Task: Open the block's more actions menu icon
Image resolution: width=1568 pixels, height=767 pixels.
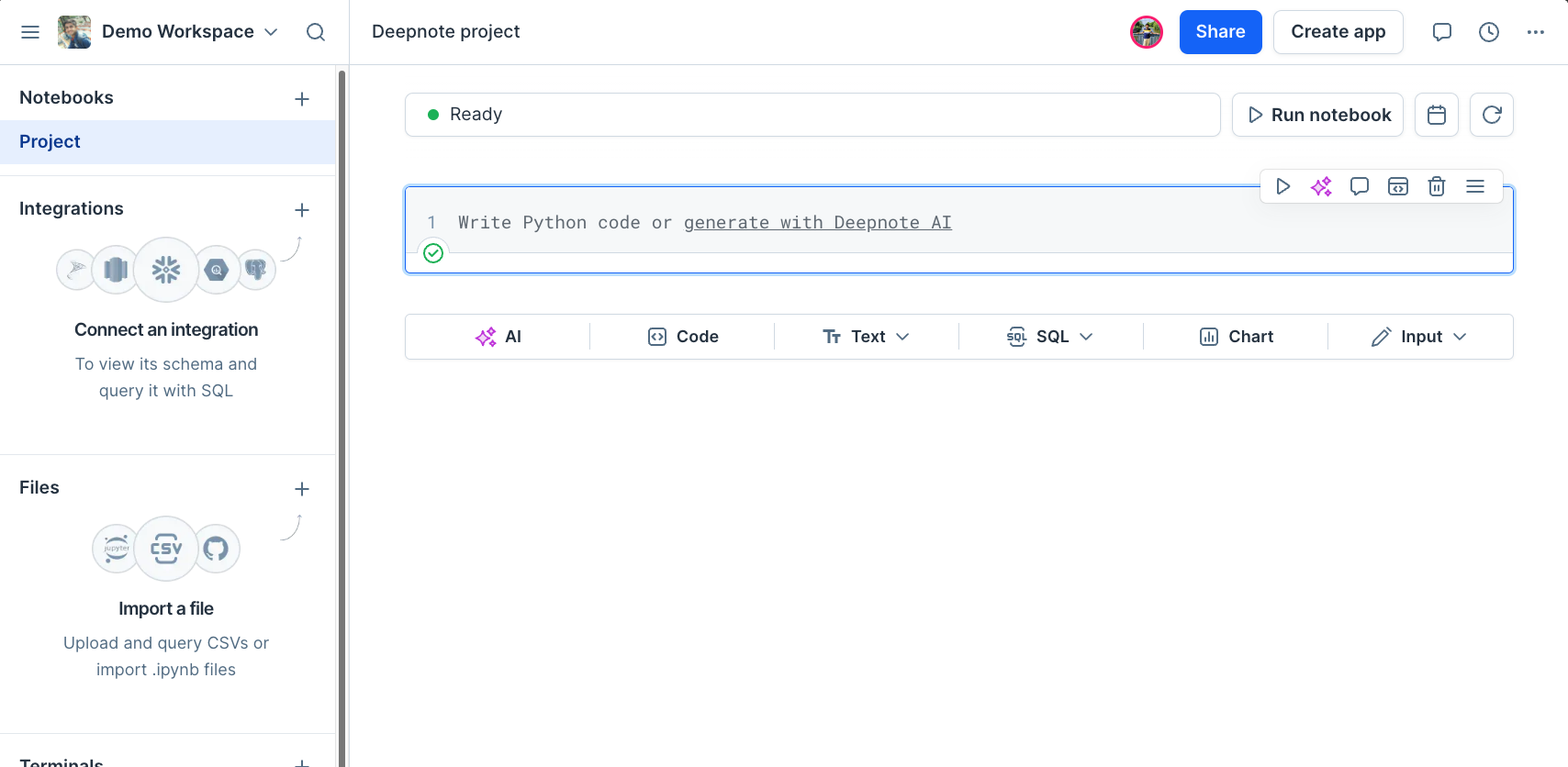Action: [x=1475, y=187]
